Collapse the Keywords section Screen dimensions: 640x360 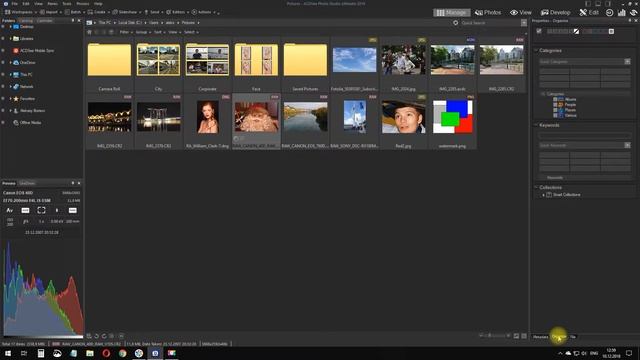click(536, 125)
